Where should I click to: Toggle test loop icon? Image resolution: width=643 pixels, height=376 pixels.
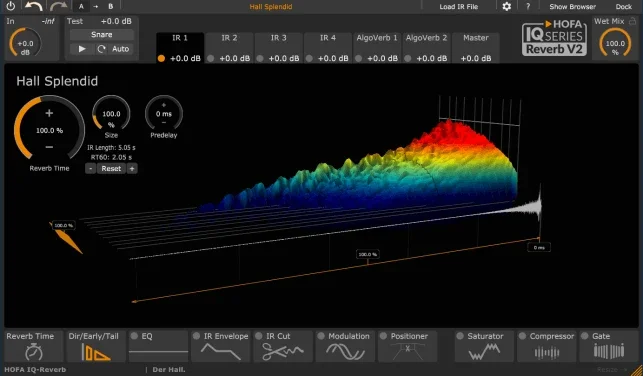(101, 49)
